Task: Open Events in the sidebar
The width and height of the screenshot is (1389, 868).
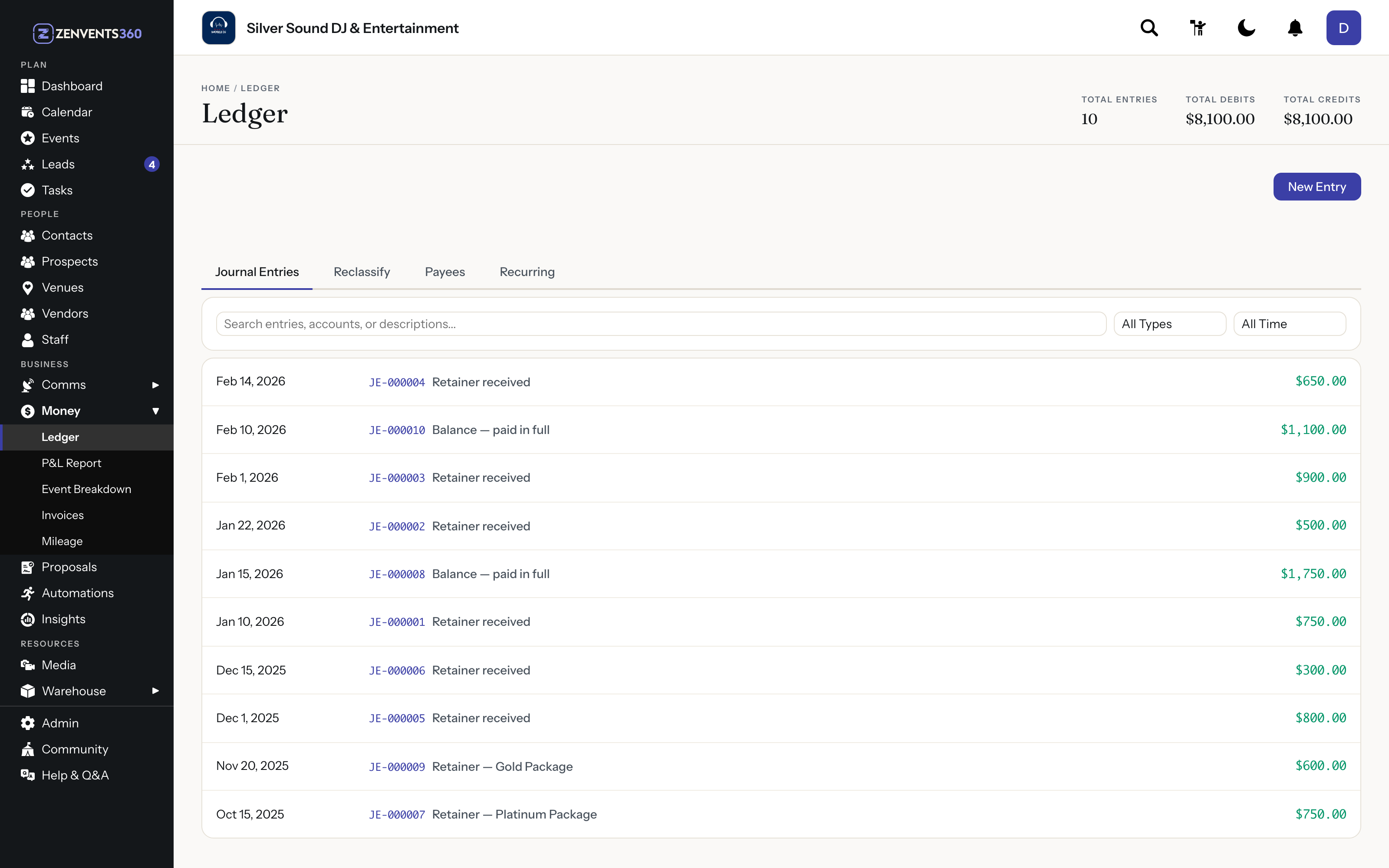Action: [x=87, y=138]
